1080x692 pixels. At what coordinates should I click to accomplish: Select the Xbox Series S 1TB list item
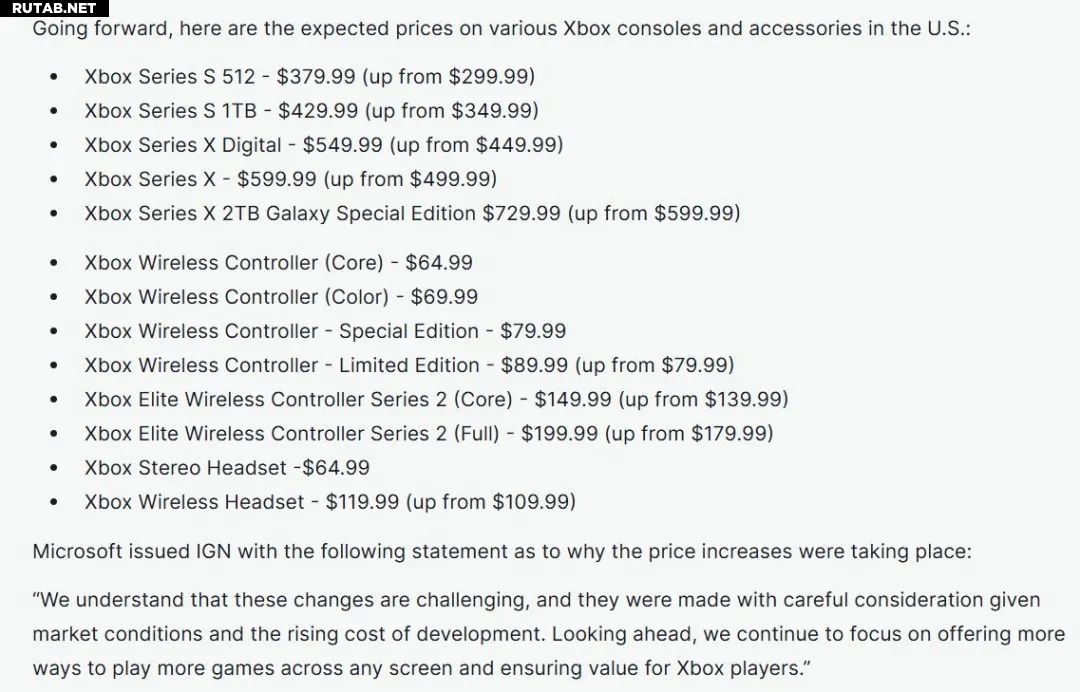point(311,111)
